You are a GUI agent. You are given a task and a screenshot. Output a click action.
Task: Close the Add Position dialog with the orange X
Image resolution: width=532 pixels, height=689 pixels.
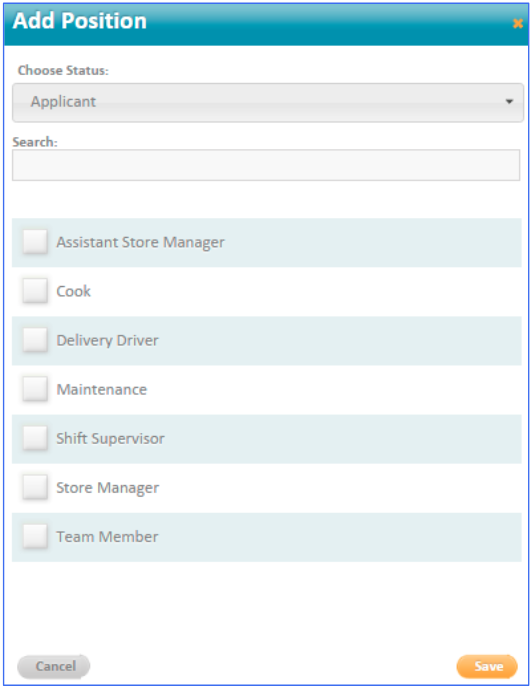click(518, 23)
